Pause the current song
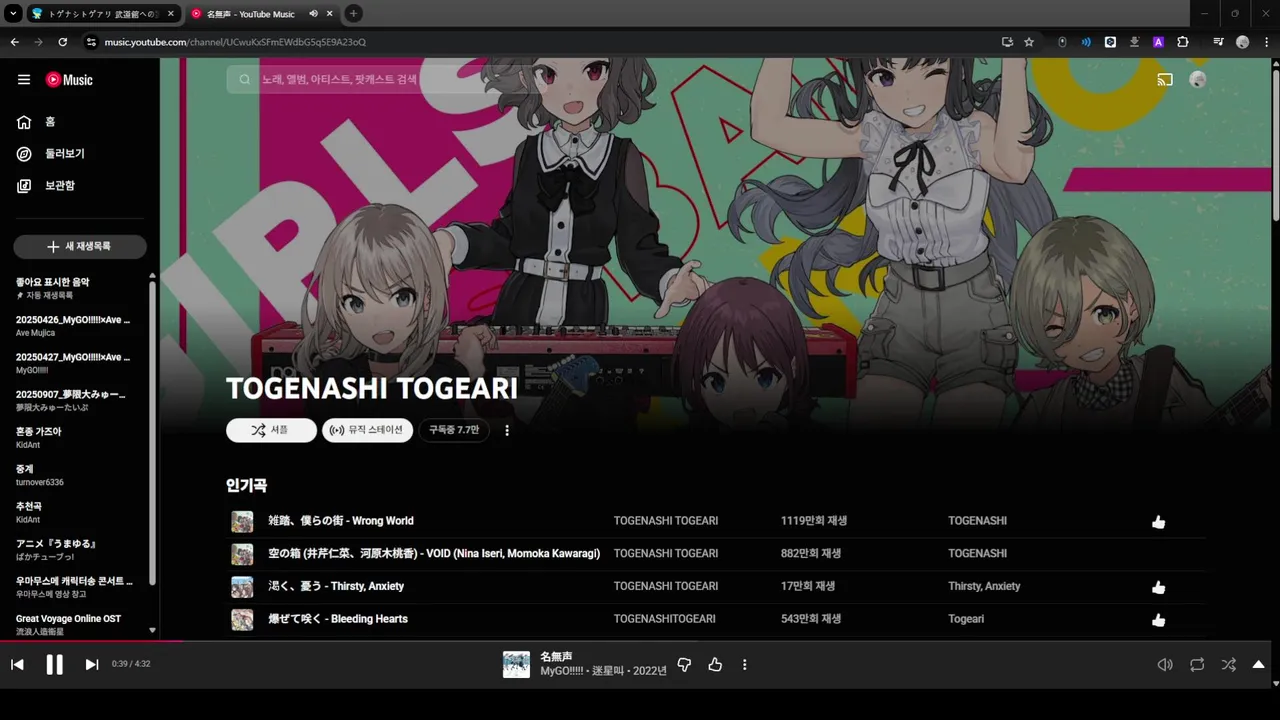Image resolution: width=1280 pixels, height=720 pixels. [54, 665]
